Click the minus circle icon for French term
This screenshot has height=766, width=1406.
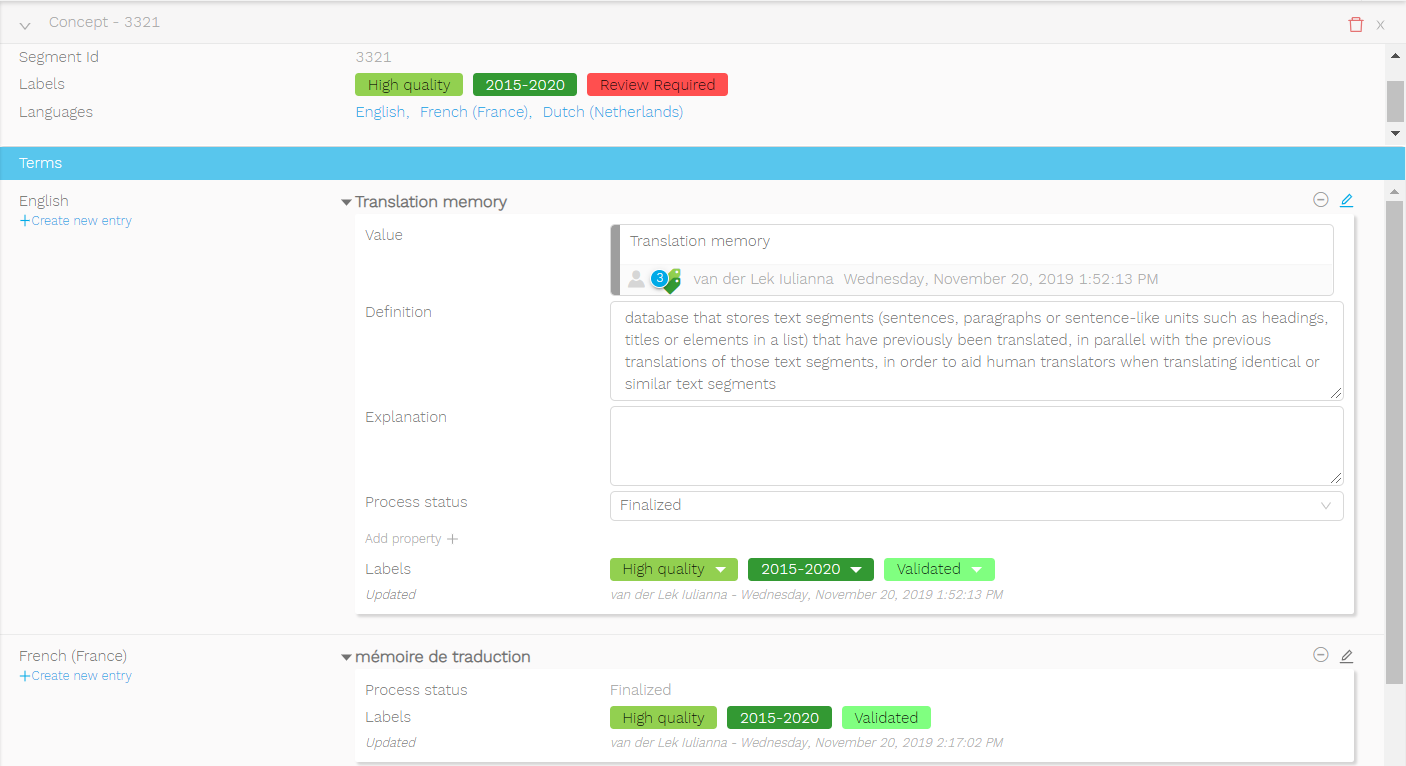pyautogui.click(x=1320, y=655)
